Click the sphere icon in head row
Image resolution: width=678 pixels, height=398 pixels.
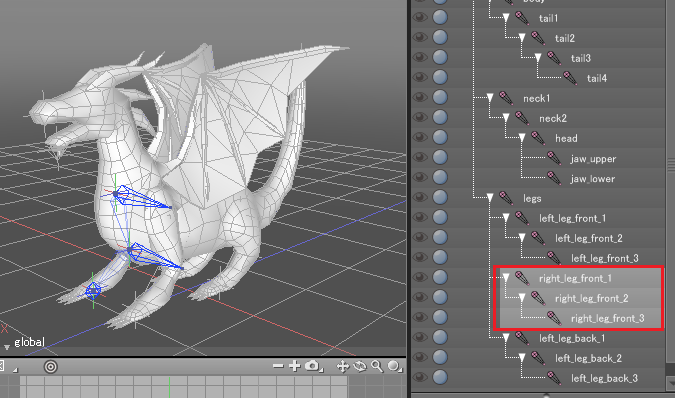click(440, 138)
